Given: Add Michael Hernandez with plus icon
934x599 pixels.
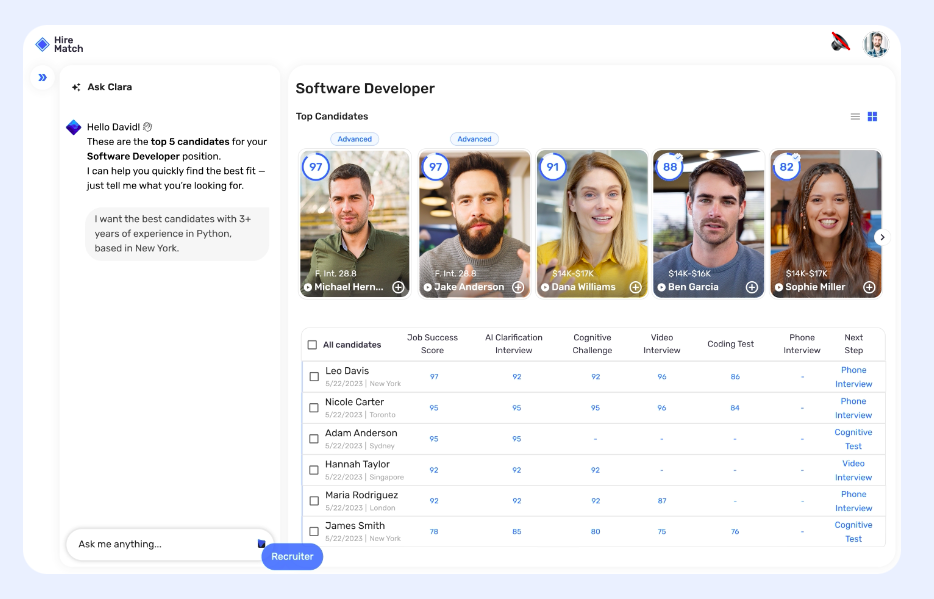Looking at the screenshot, I should (398, 287).
